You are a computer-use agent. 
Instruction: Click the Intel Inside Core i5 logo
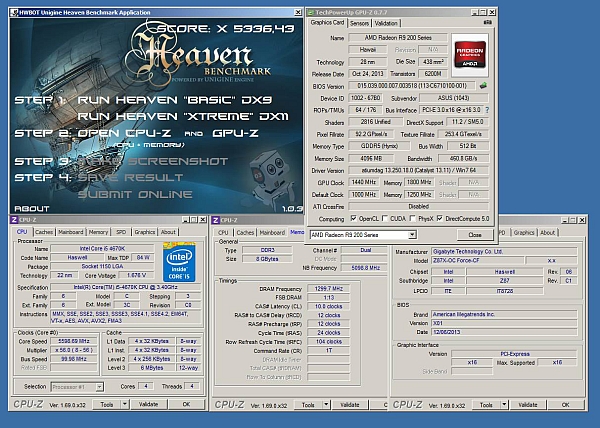tap(179, 262)
